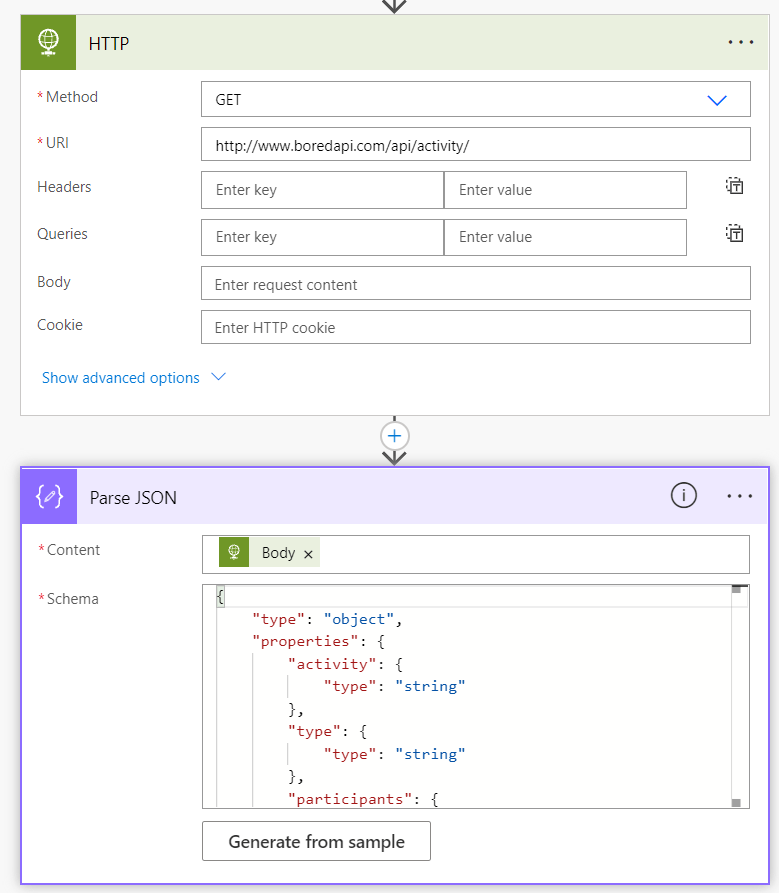
Task: Open the HTTP action ellipsis menu
Action: pyautogui.click(x=740, y=42)
